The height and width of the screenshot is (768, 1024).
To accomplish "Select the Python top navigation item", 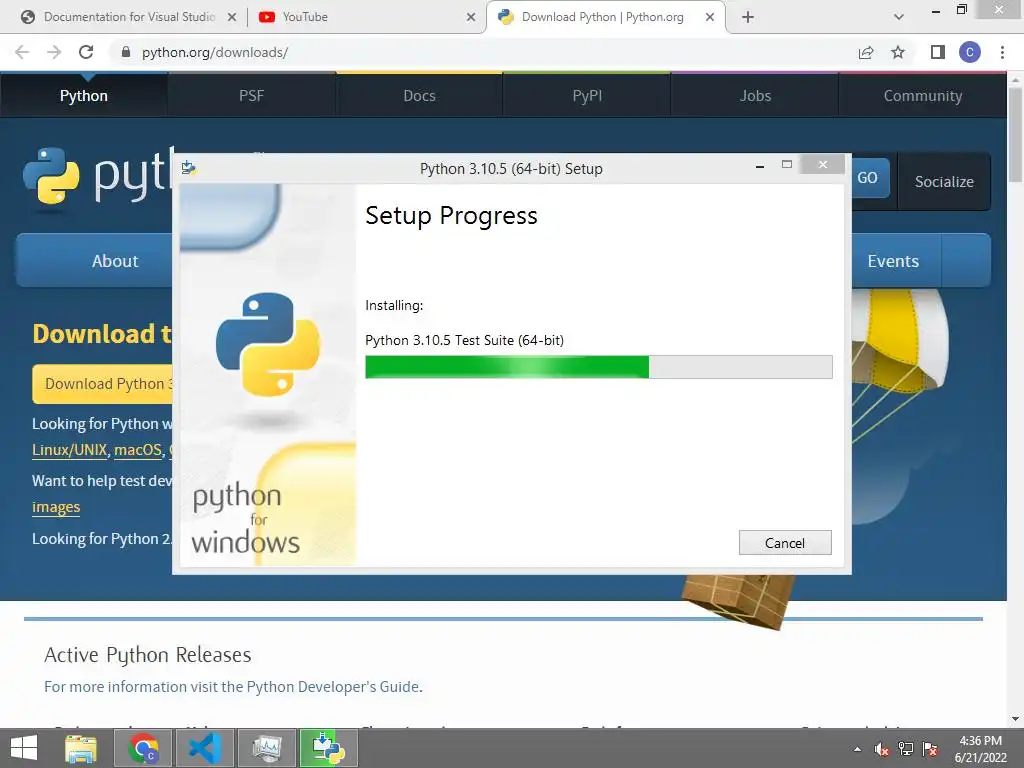I will point(84,95).
